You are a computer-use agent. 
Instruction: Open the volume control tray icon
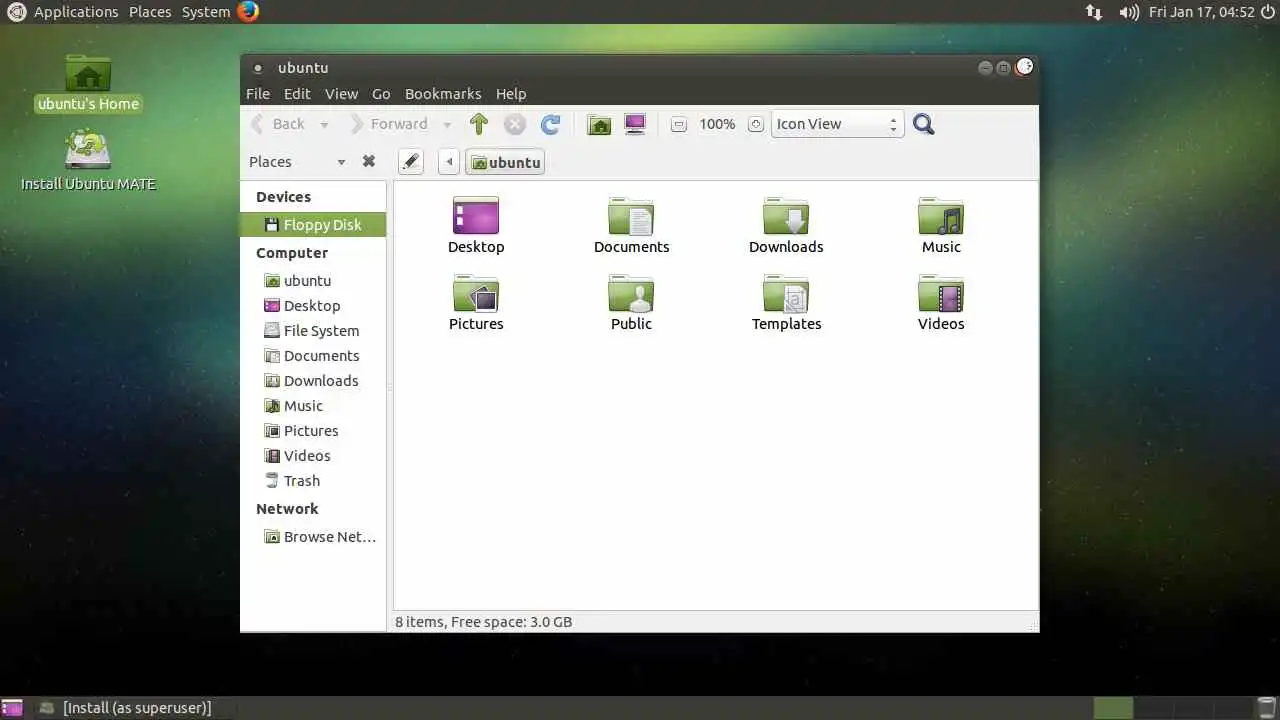coord(1129,12)
